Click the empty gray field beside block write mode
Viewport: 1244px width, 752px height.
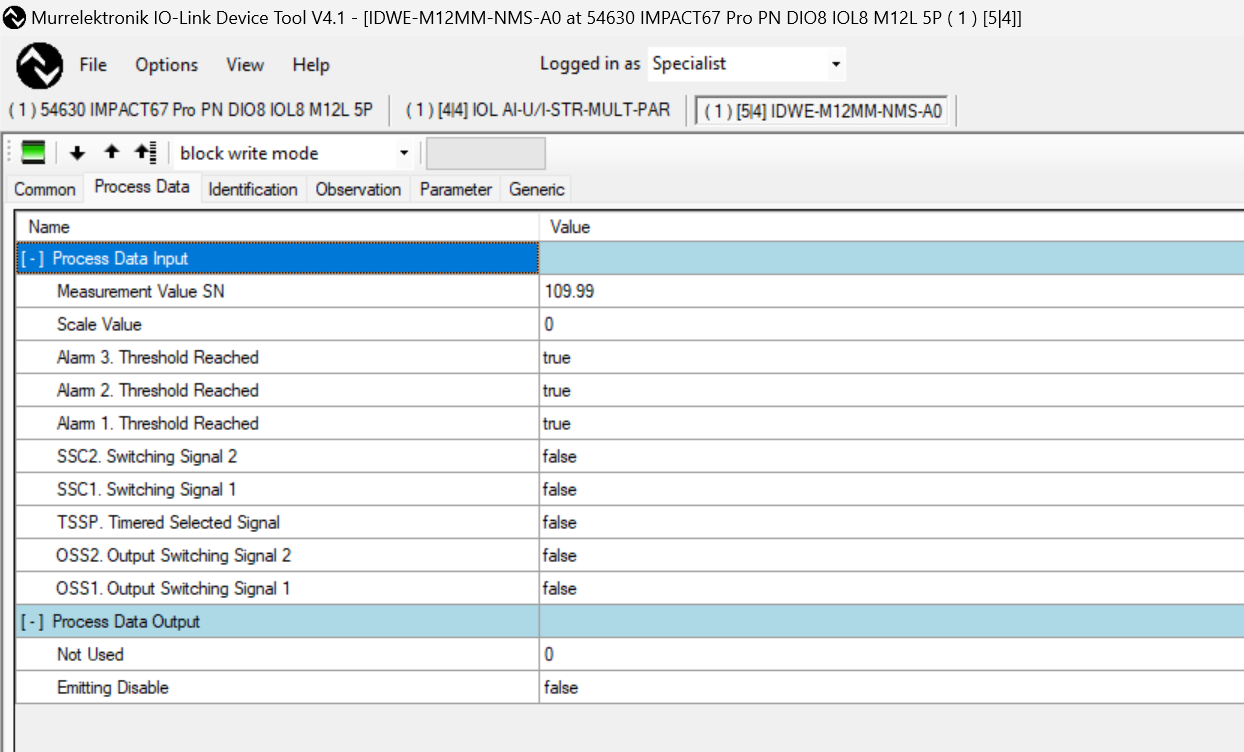point(486,154)
